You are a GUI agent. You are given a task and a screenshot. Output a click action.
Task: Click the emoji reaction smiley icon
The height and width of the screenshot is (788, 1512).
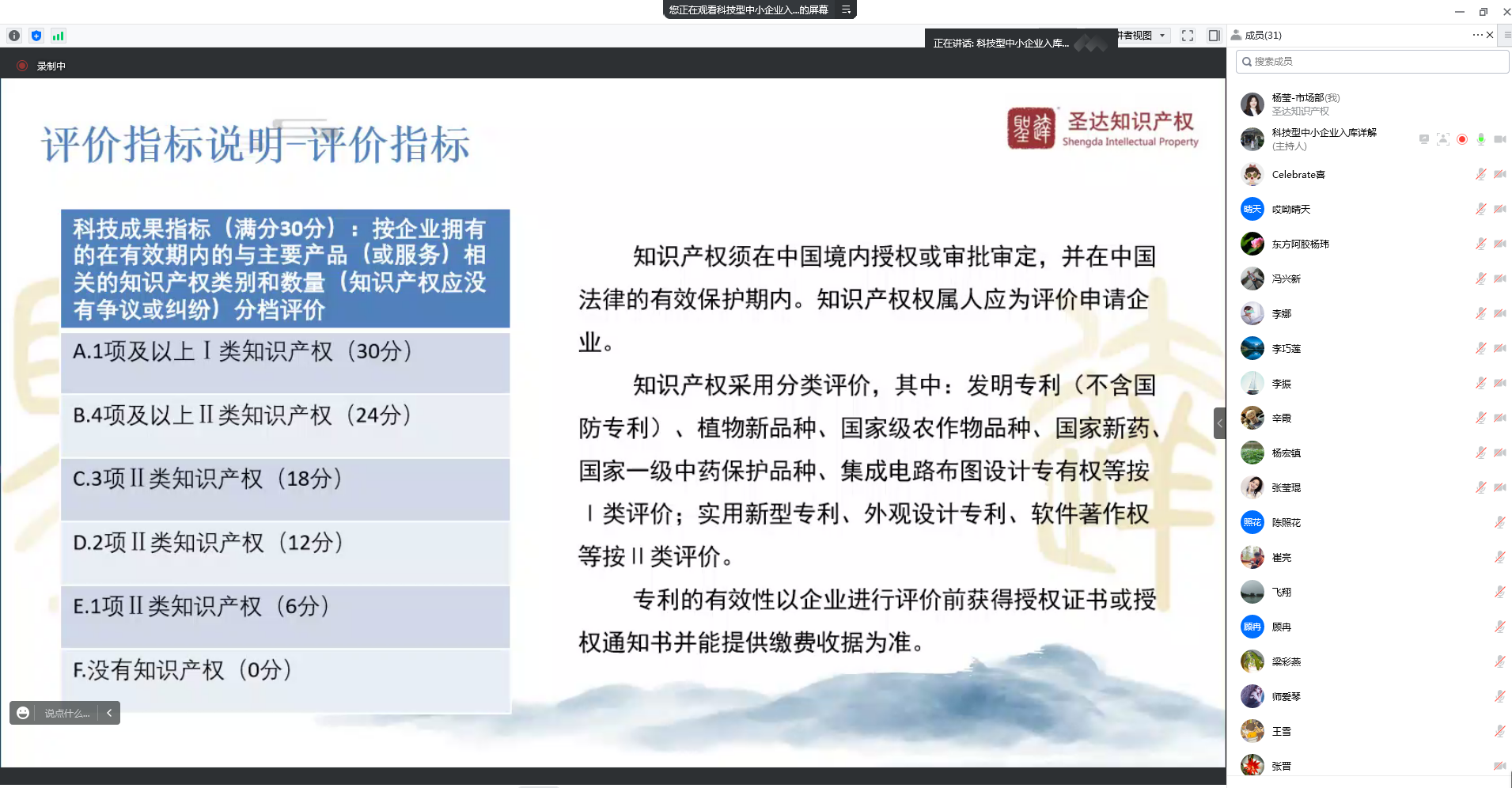tap(23, 713)
